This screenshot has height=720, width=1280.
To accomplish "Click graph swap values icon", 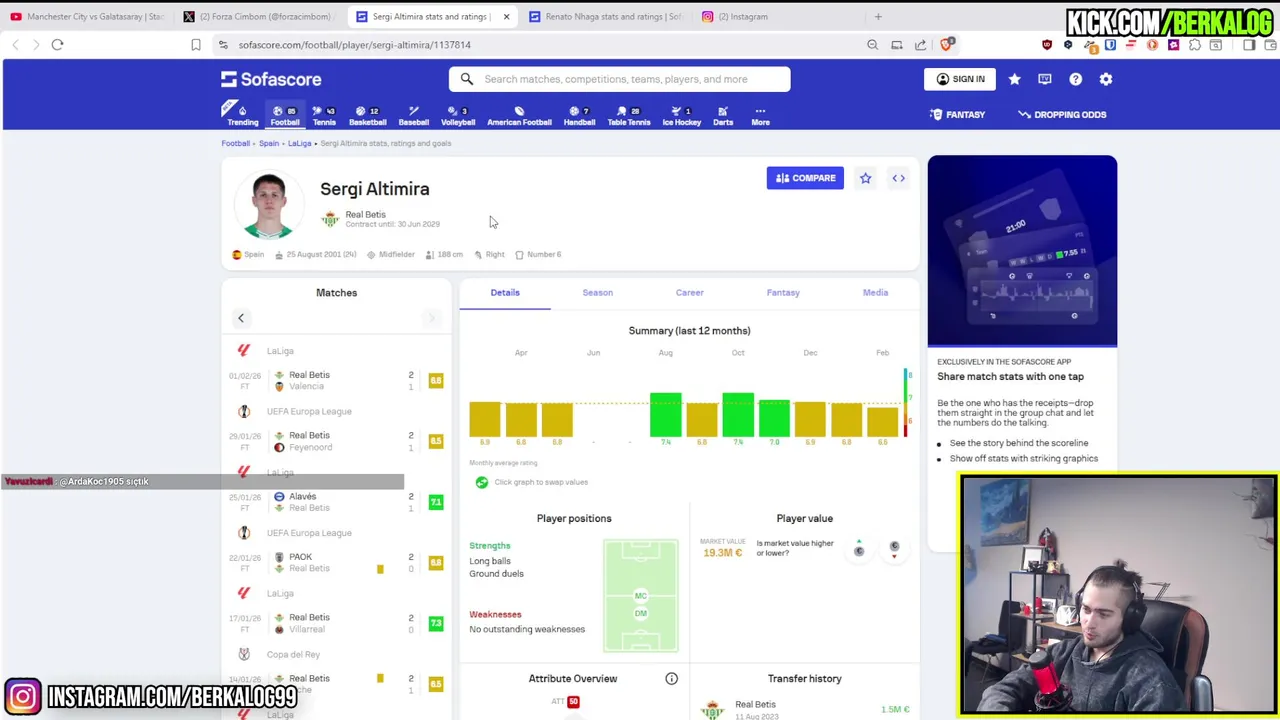I will click(482, 482).
